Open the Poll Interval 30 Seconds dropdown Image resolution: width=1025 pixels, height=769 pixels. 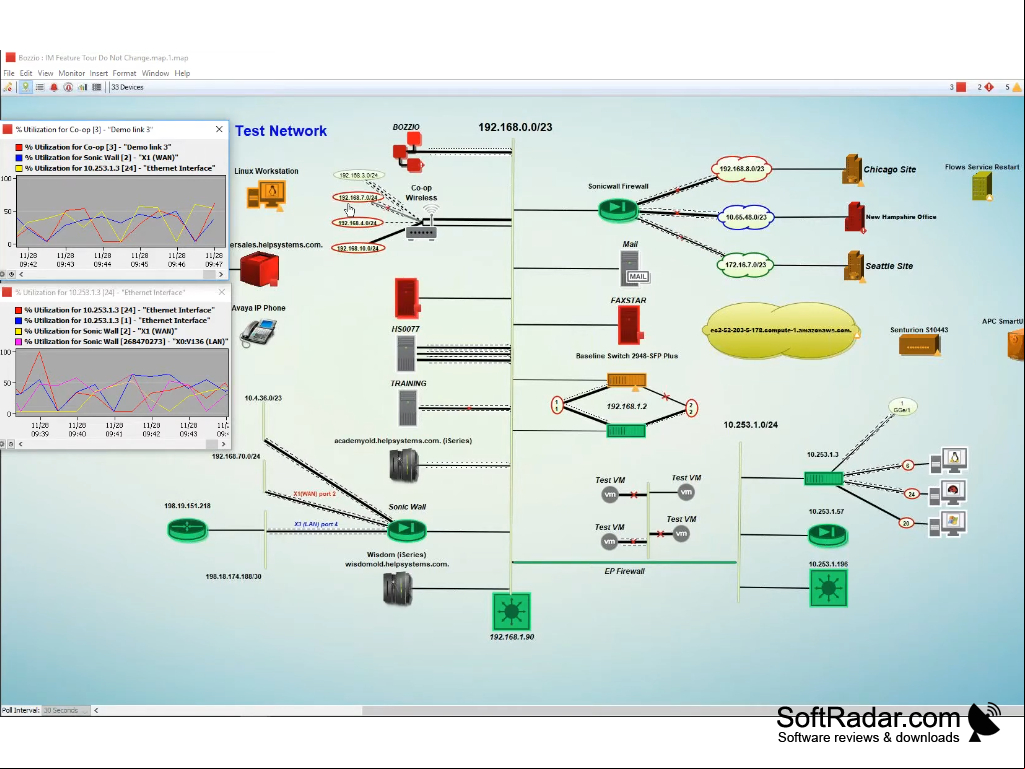(x=65, y=710)
